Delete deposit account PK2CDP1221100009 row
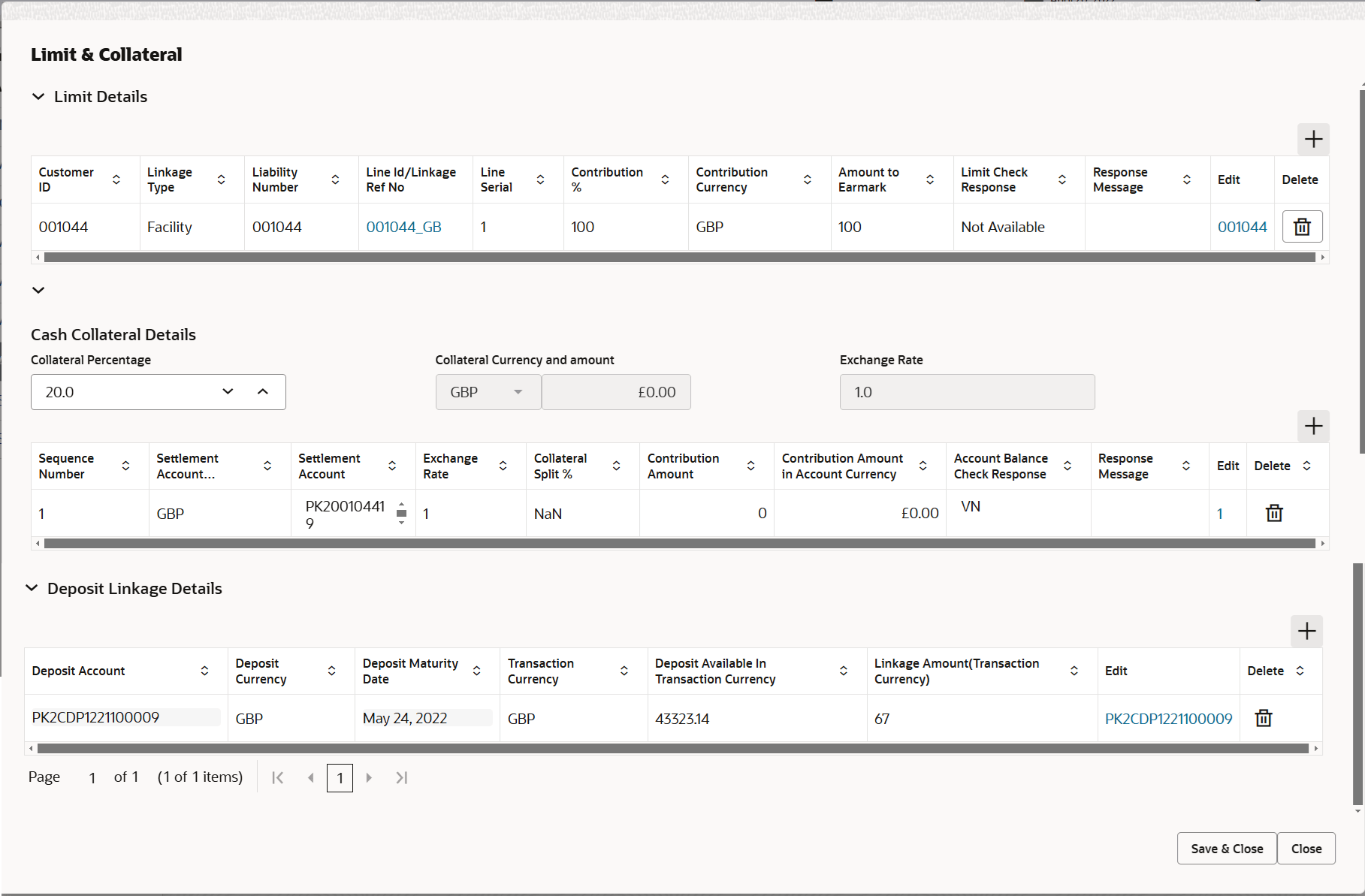The width and height of the screenshot is (1365, 896). click(1263, 718)
